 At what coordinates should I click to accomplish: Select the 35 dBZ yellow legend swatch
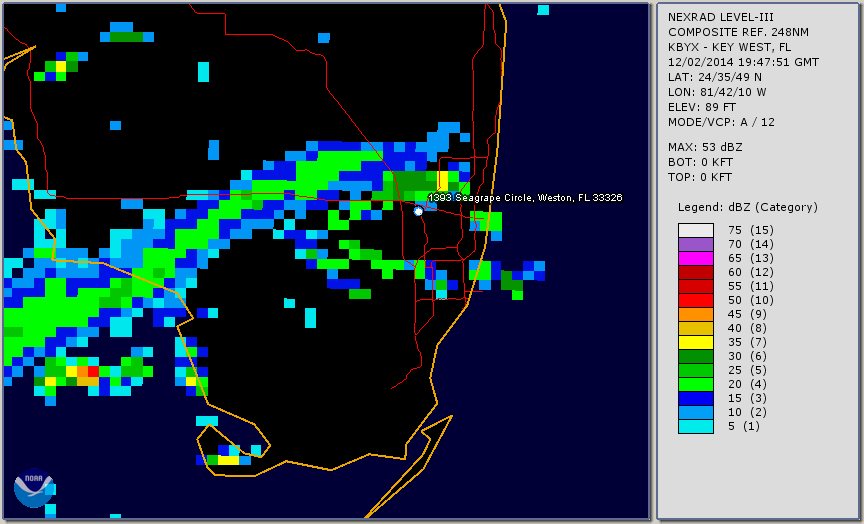click(x=696, y=342)
